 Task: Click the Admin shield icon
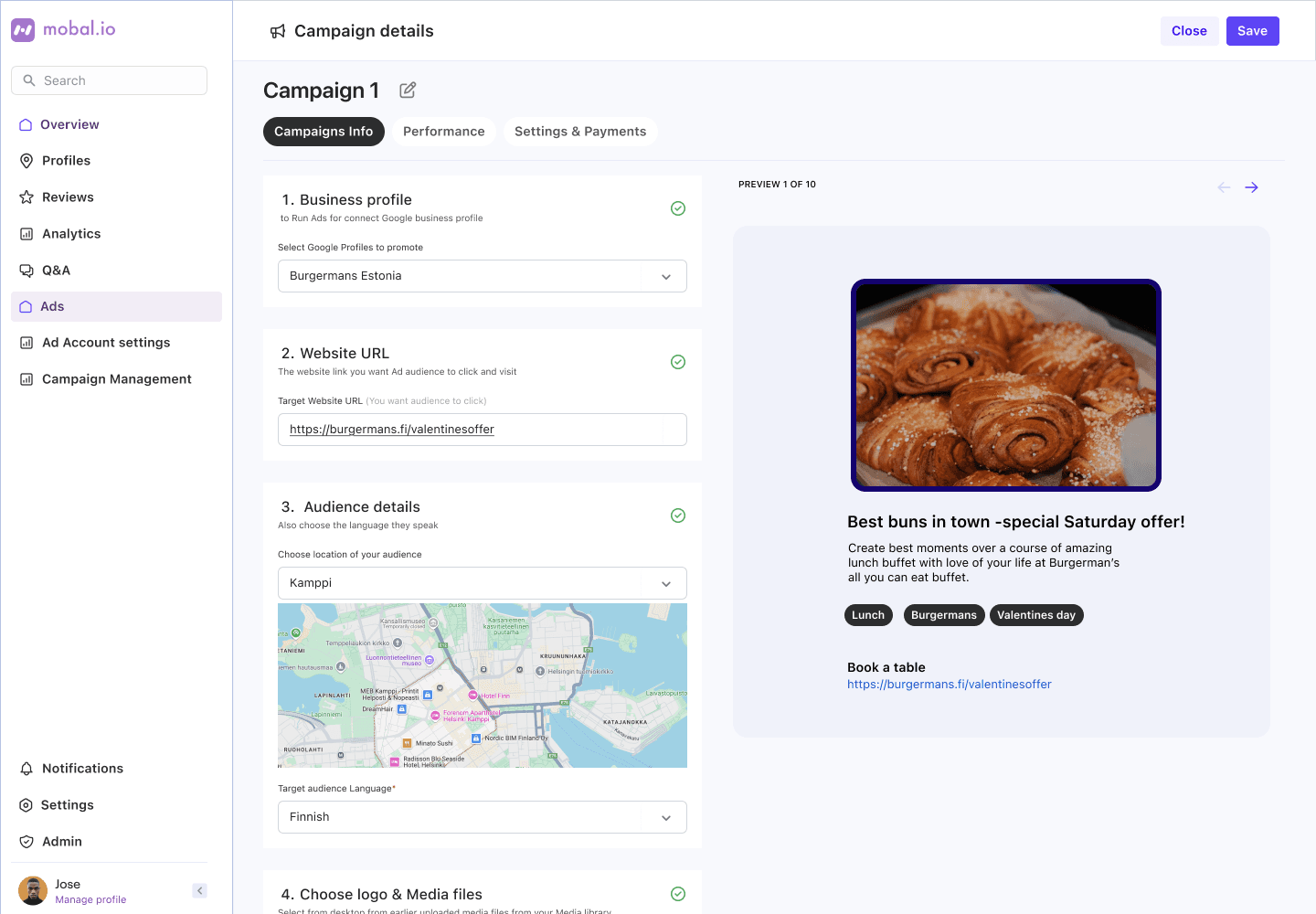click(x=27, y=842)
